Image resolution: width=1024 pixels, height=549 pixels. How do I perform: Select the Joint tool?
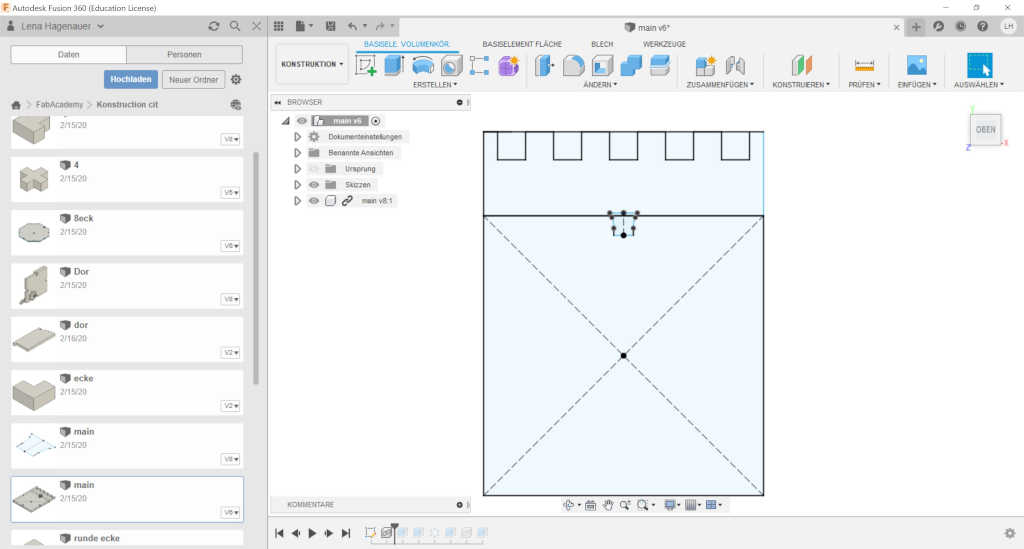coord(735,66)
